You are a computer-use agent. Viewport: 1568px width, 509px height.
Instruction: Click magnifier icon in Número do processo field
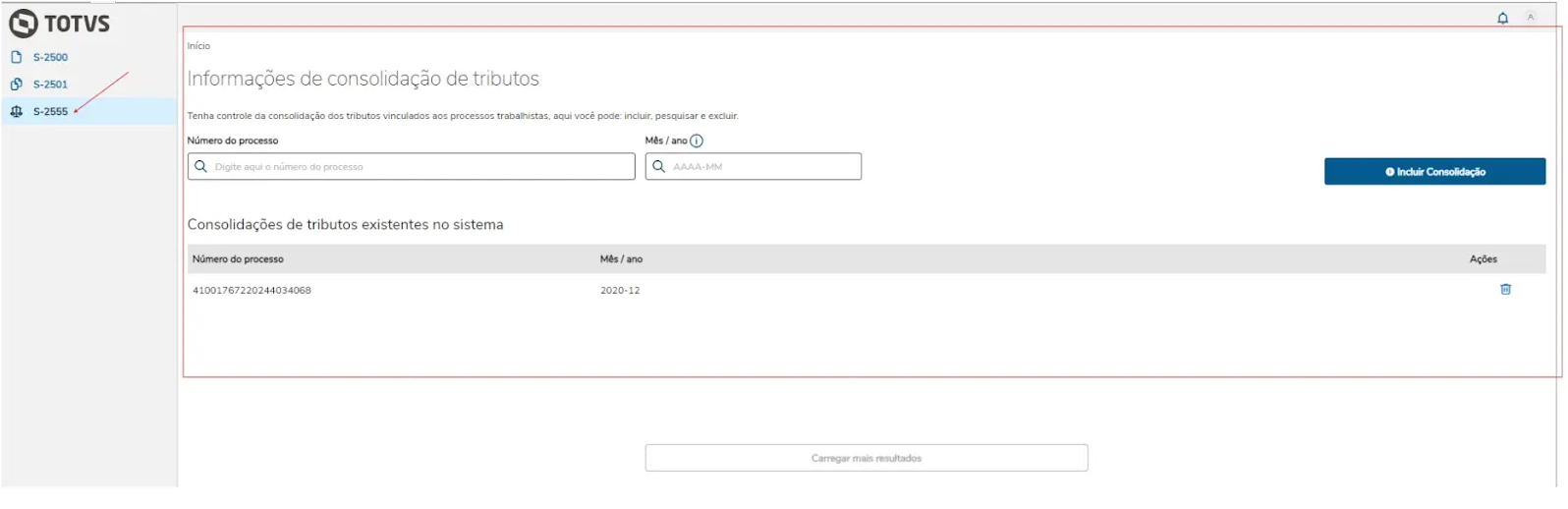pos(201,167)
